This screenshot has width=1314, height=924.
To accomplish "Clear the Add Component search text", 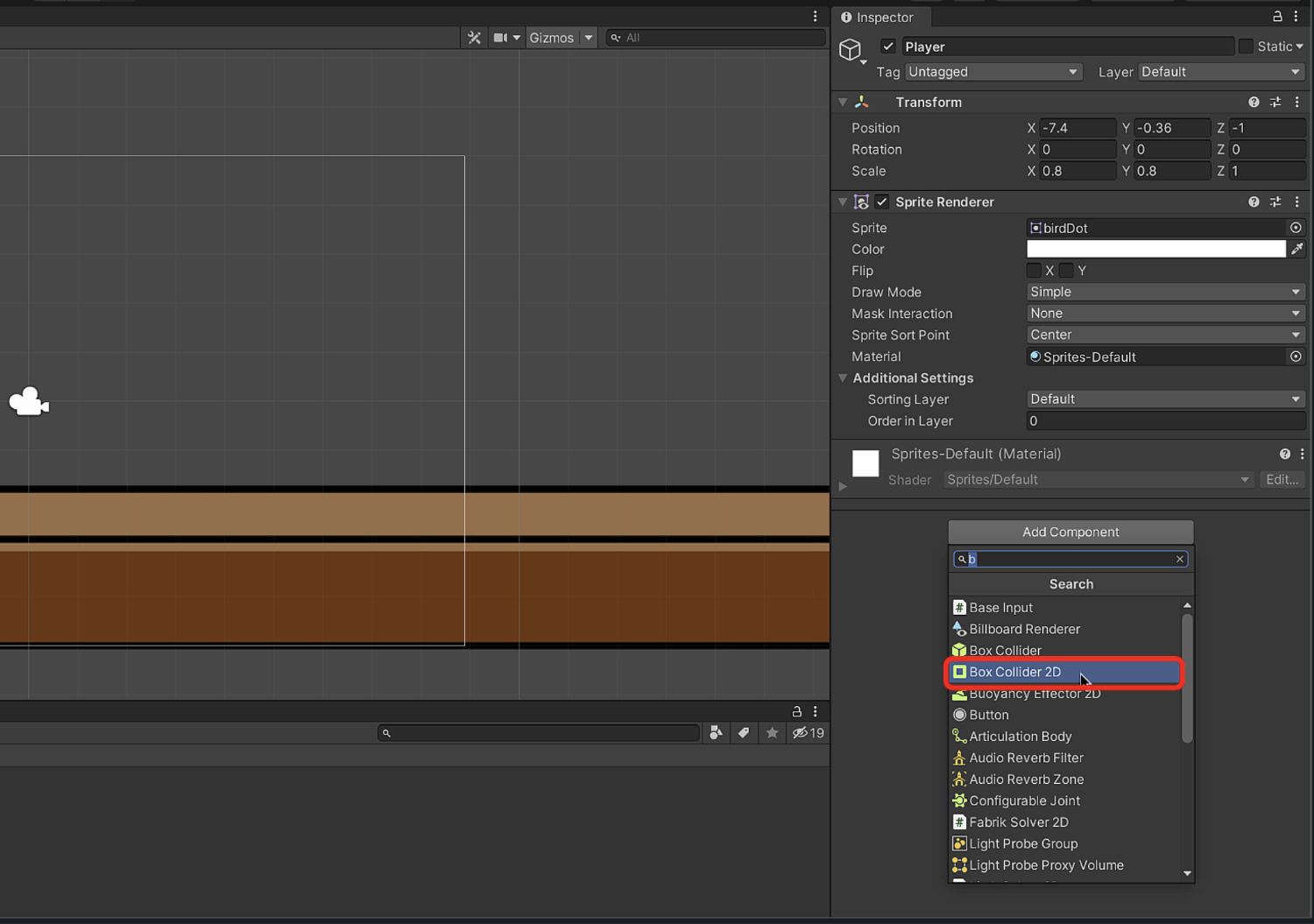I will (1180, 559).
